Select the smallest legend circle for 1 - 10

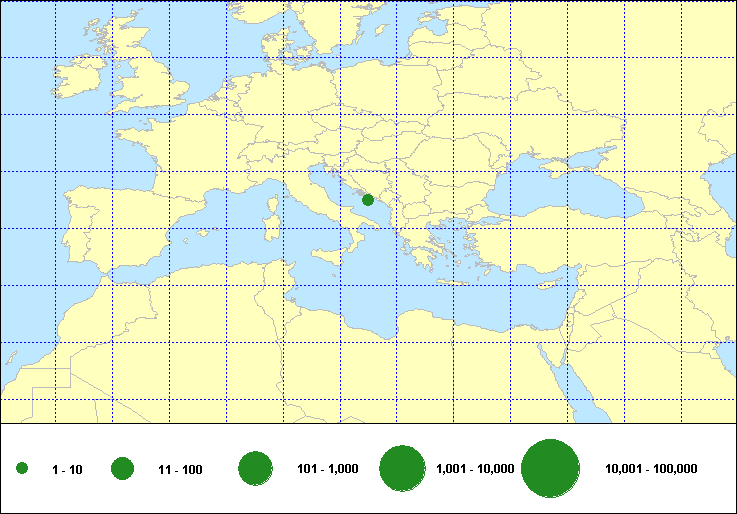click(22, 469)
